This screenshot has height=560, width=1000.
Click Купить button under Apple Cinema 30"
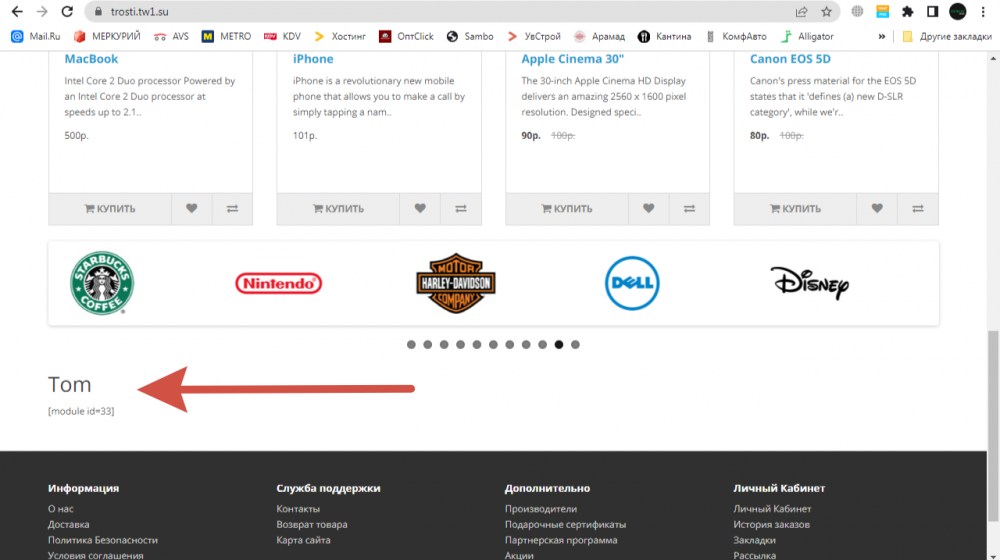(x=567, y=209)
